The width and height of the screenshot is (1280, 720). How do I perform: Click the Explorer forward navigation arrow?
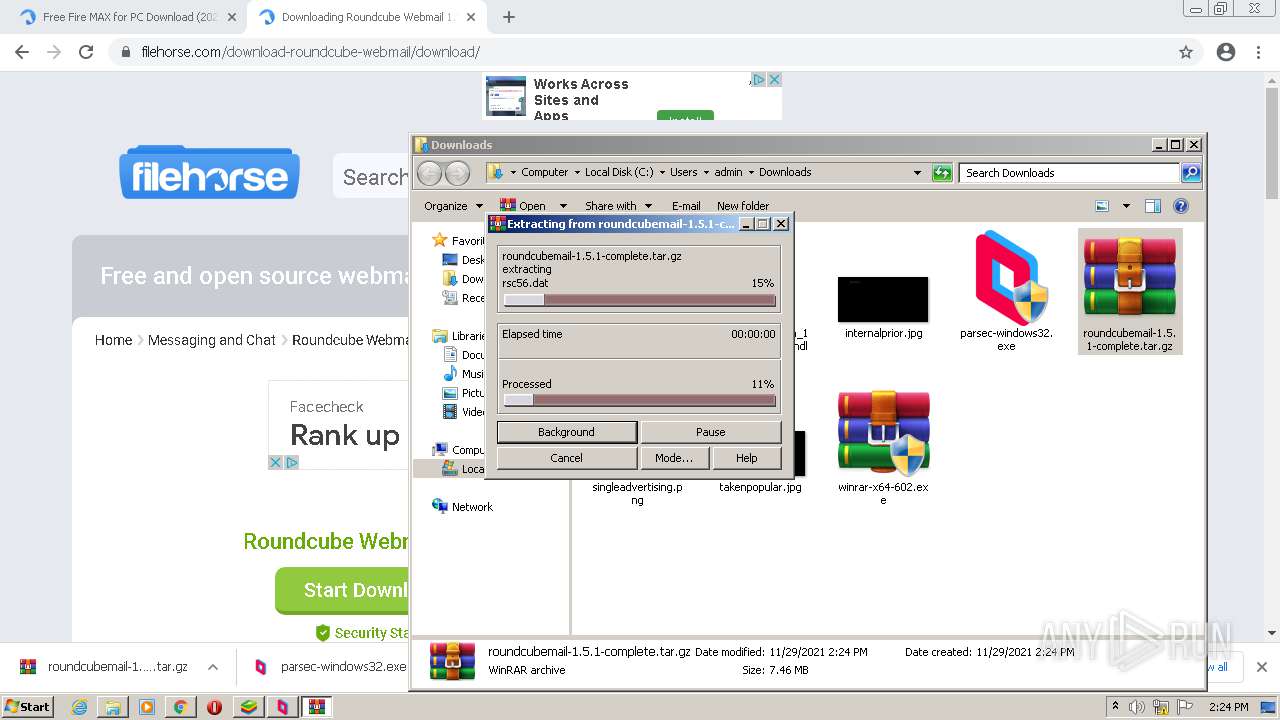pyautogui.click(x=457, y=173)
